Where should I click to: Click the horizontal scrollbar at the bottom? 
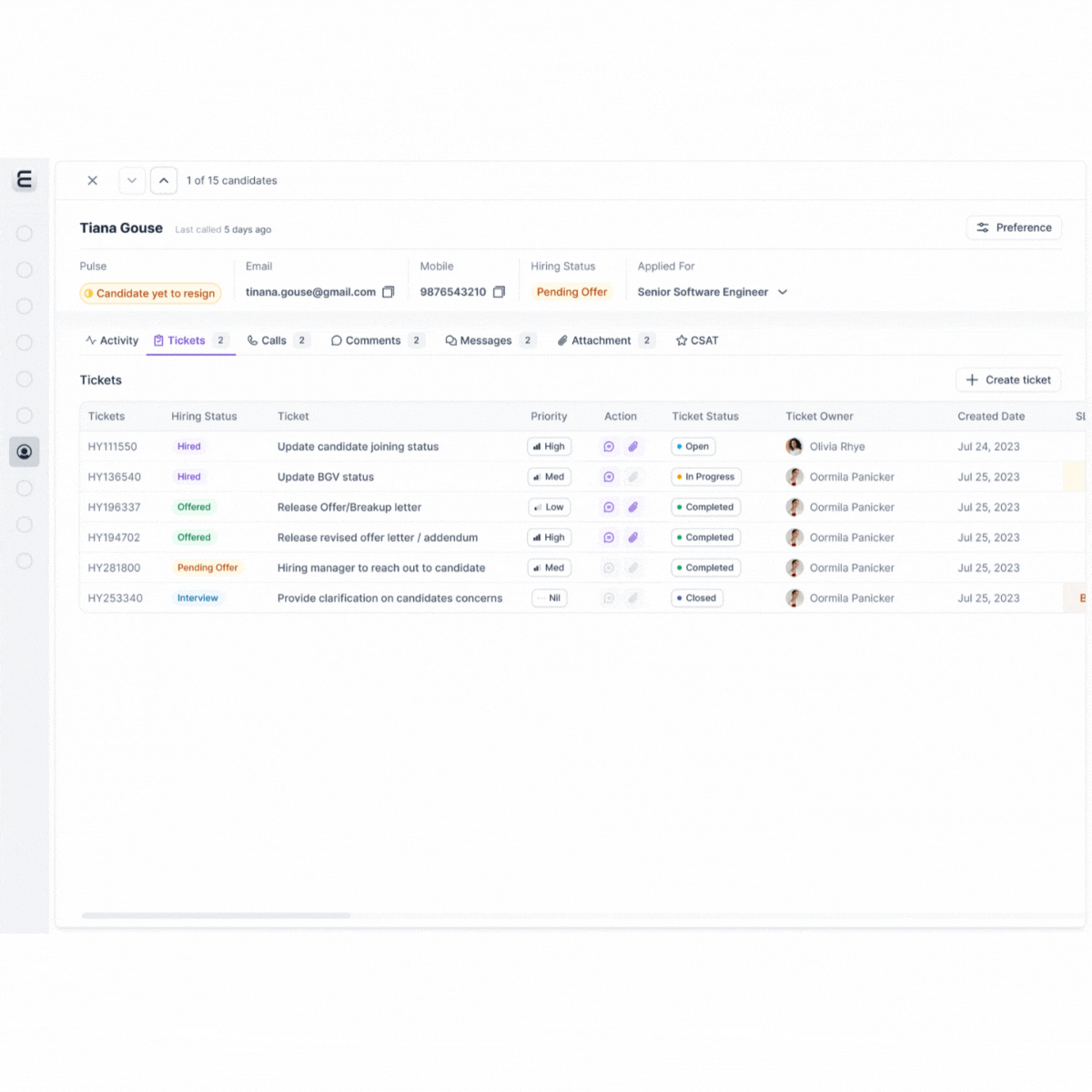coord(217,915)
